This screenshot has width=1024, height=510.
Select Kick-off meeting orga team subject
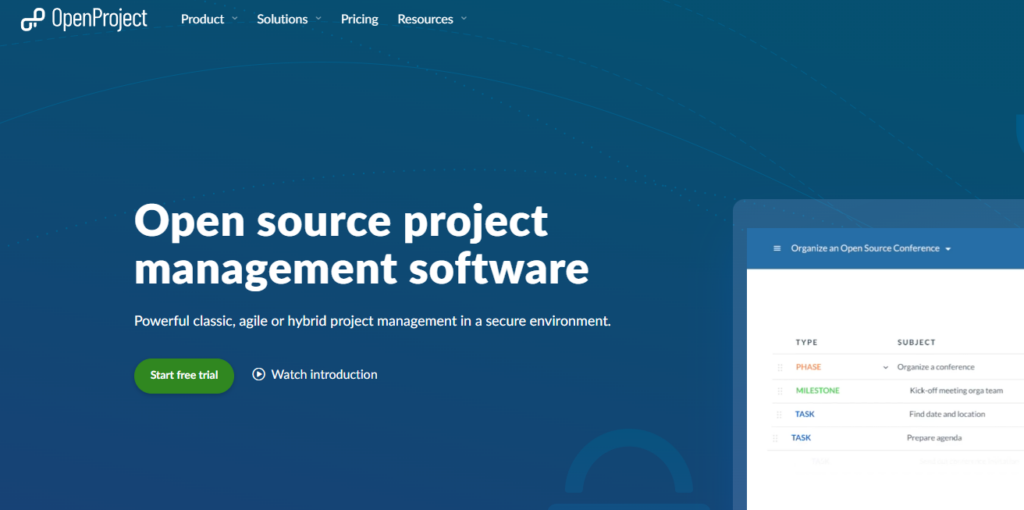coord(956,390)
